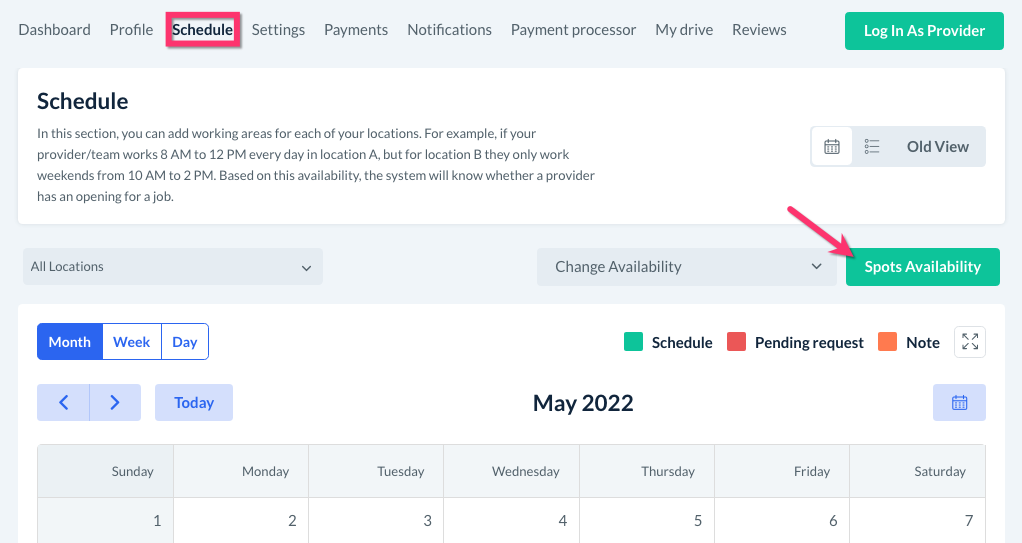Select May 4 calendar cell
The height and width of the screenshot is (543, 1022).
click(513, 521)
